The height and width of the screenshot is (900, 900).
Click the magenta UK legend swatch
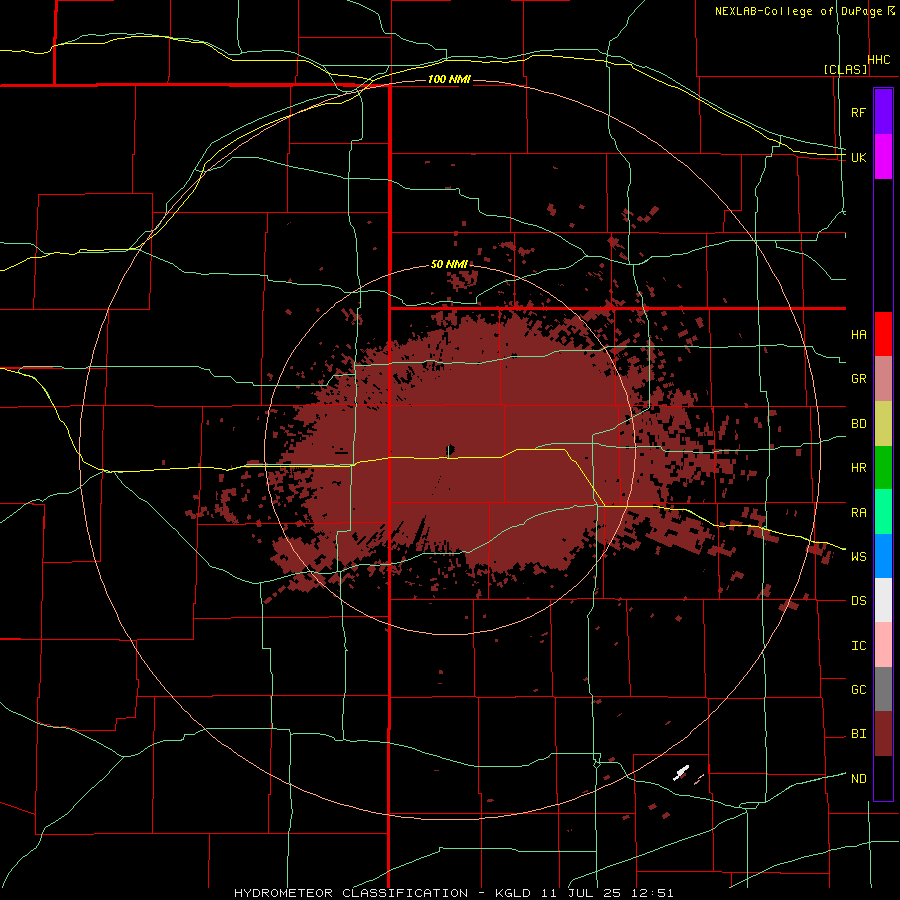[x=883, y=157]
